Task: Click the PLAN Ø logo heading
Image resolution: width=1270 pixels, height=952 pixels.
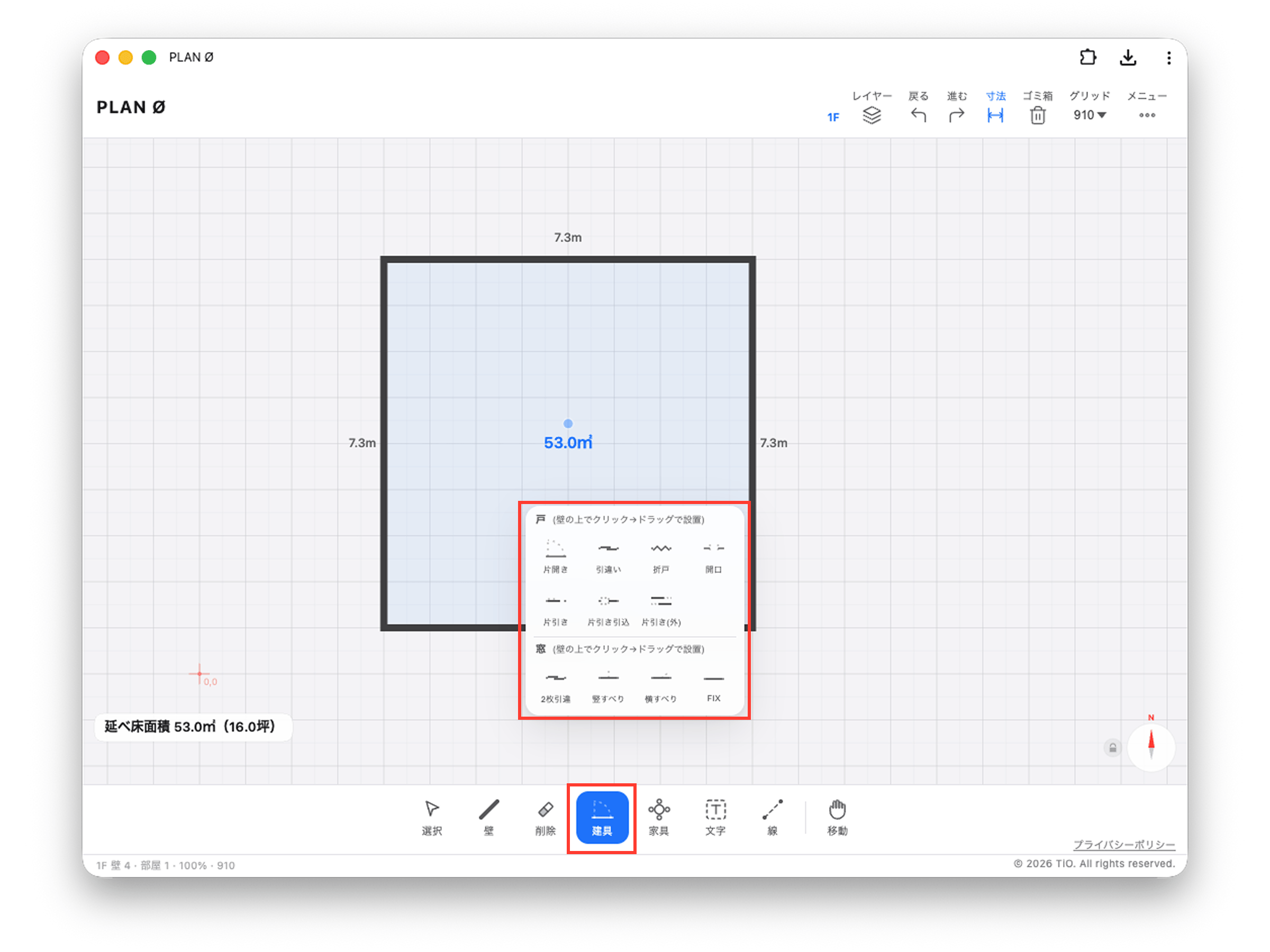Action: tap(131, 107)
